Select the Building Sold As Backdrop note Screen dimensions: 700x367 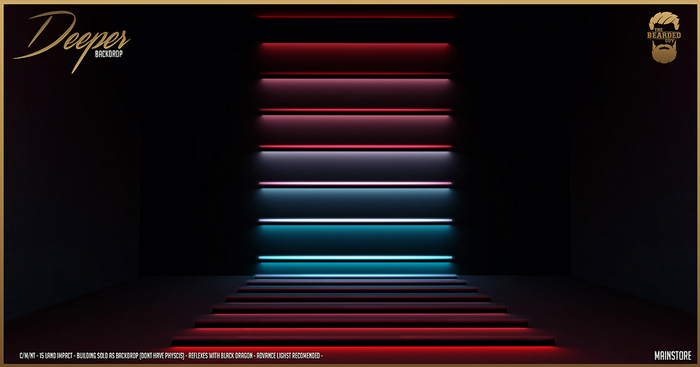tap(130, 356)
